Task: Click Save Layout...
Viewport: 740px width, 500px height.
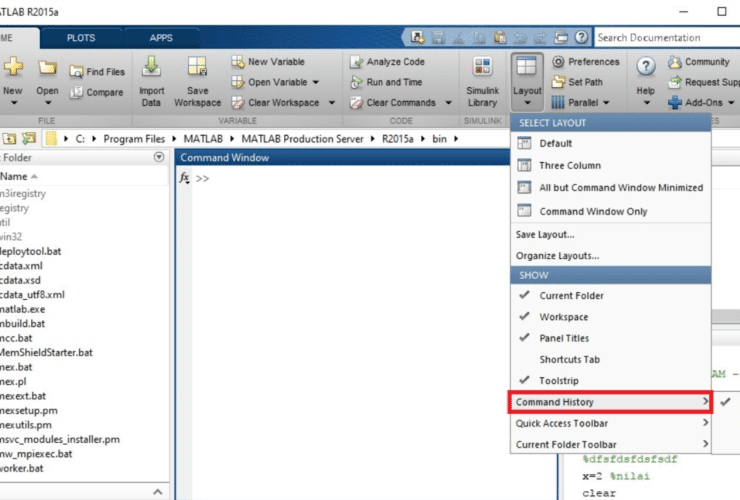Action: (x=611, y=234)
